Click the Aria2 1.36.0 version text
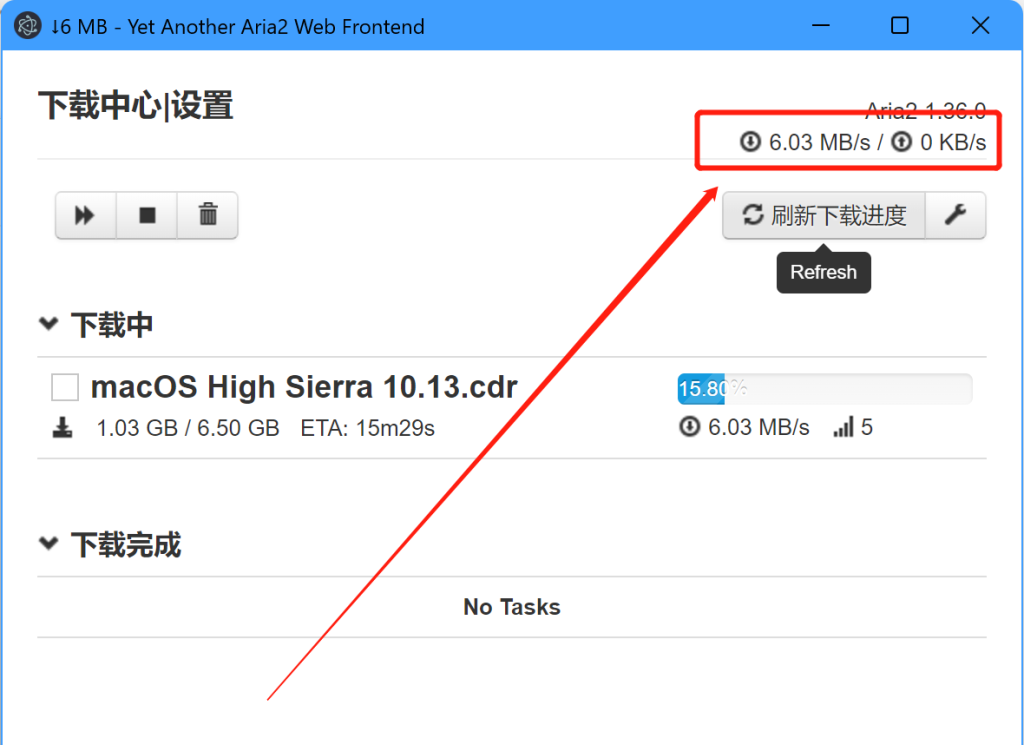The height and width of the screenshot is (745, 1024). click(925, 112)
